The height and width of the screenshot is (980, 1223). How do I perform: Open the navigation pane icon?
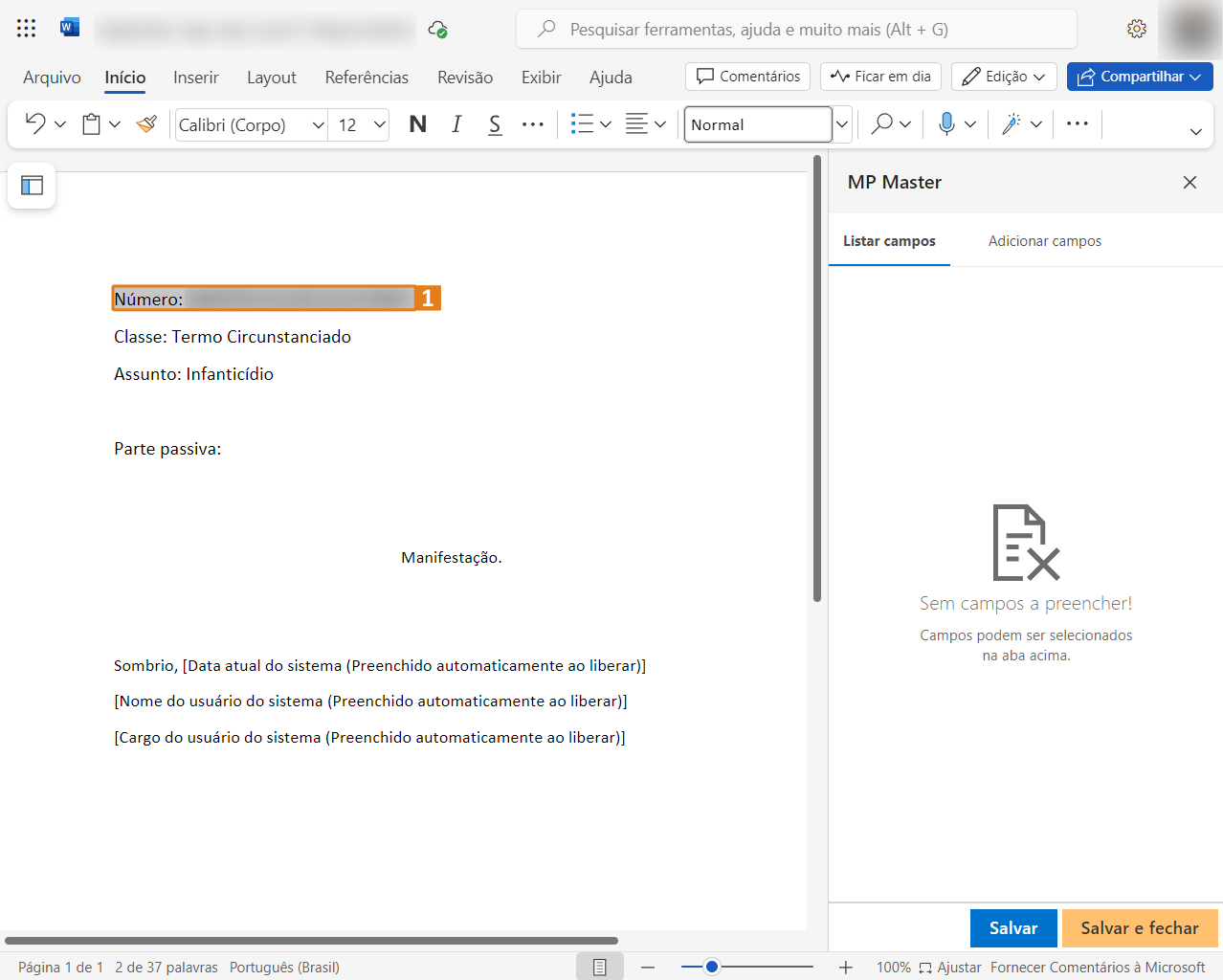[x=32, y=185]
